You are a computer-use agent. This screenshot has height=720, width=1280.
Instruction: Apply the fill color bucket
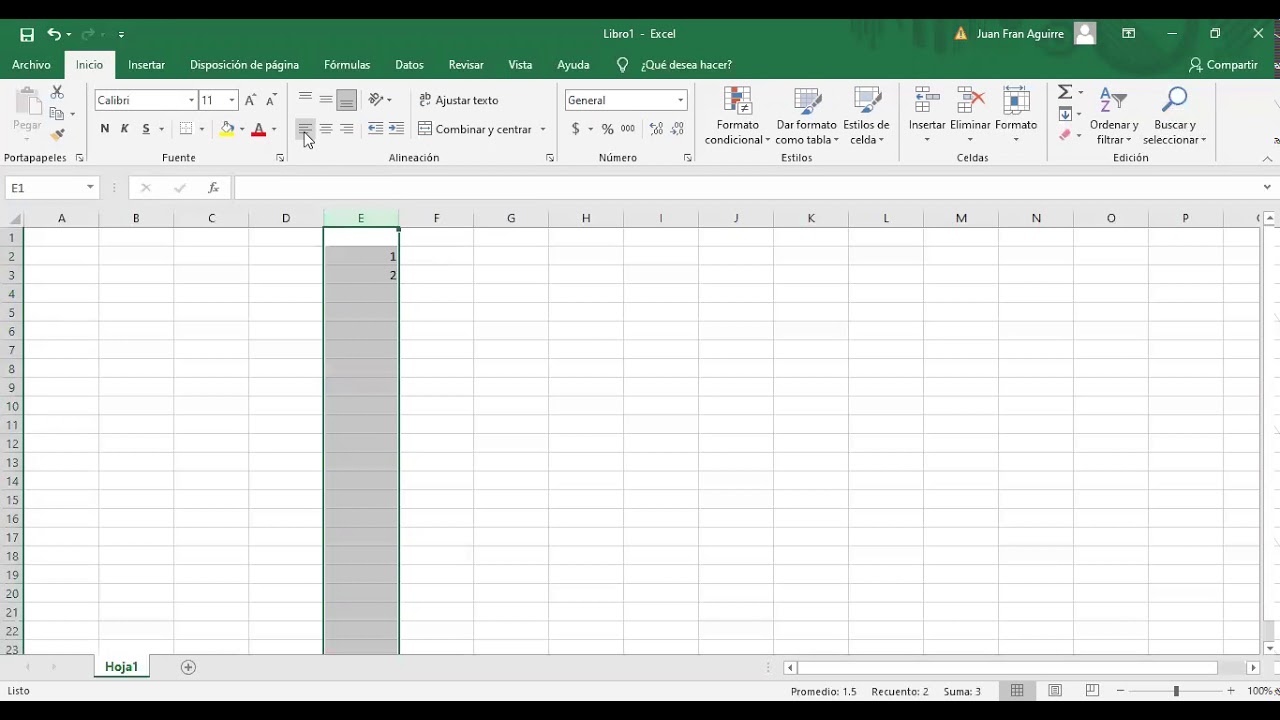(x=227, y=129)
